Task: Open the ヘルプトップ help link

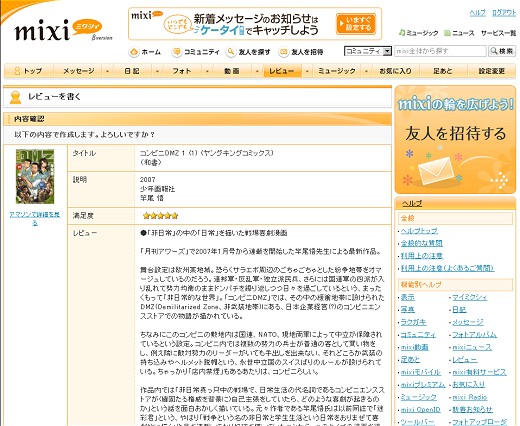Action: pyautogui.click(x=419, y=231)
